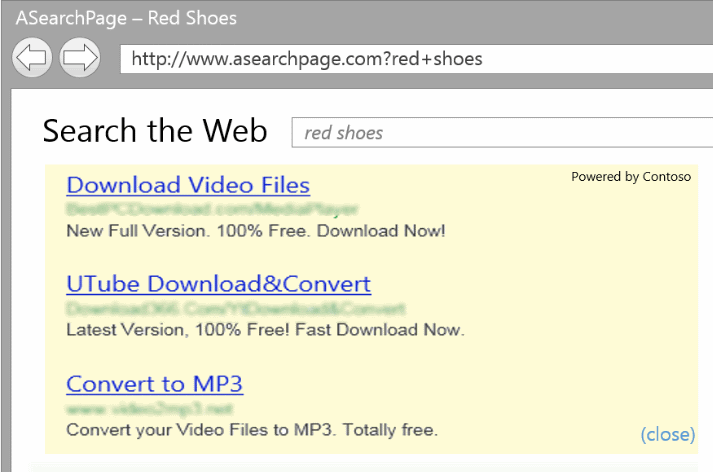Click the blurred green URL under Download Video Files
The image size is (713, 472).
click(212, 209)
